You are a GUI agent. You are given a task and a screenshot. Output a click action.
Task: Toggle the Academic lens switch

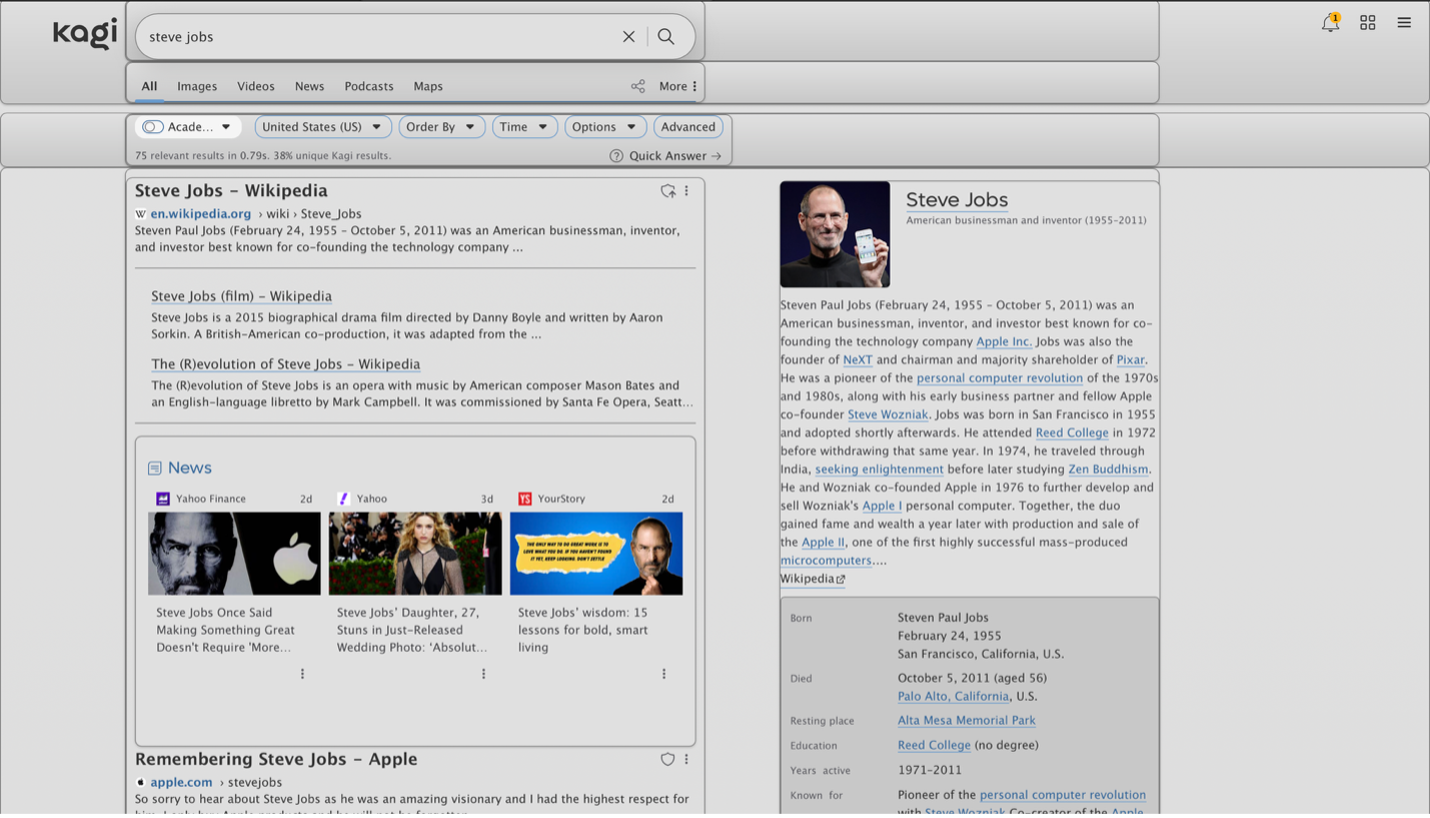[153, 127]
